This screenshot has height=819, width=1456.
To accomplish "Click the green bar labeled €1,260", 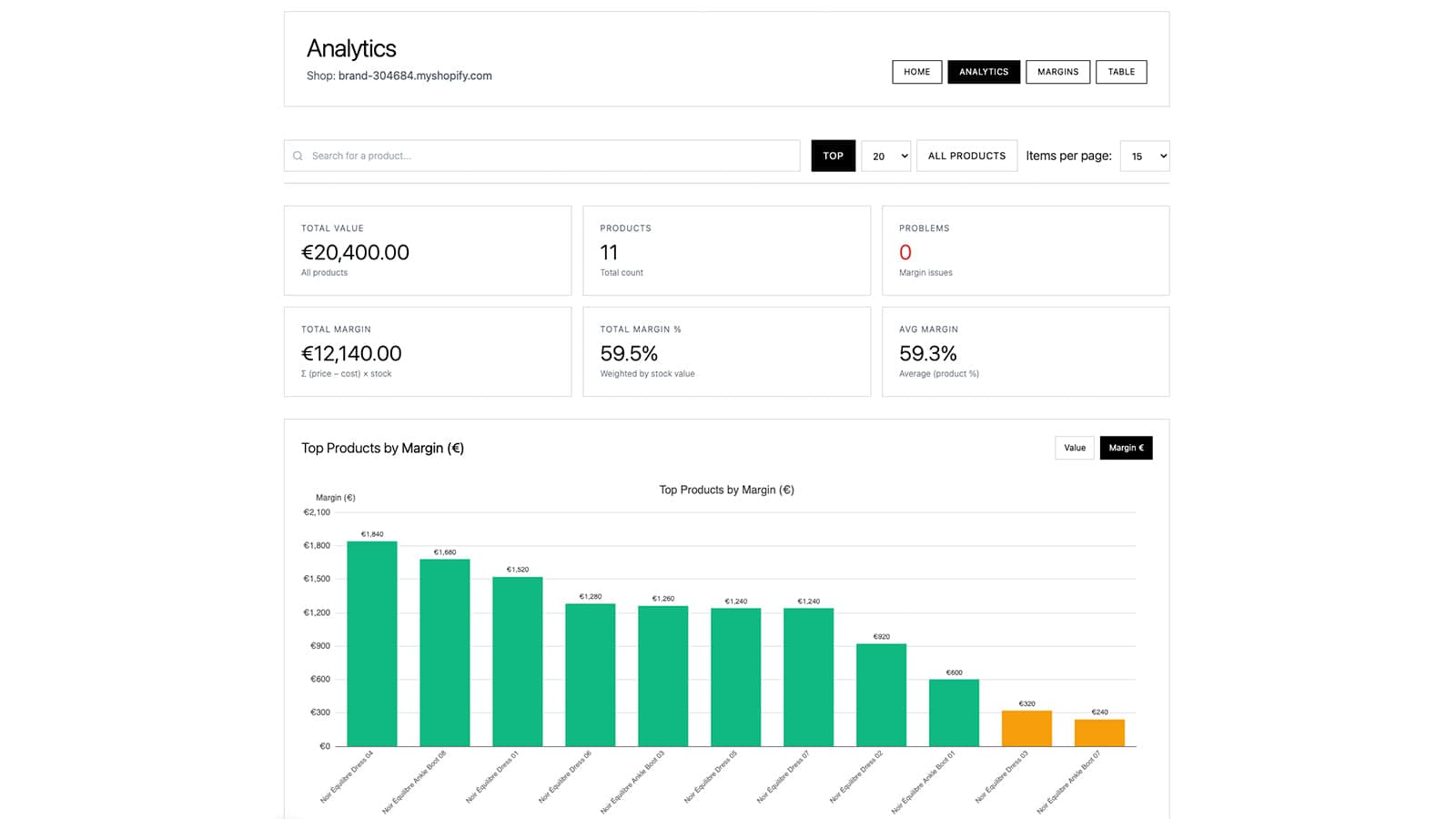I will [x=663, y=676].
